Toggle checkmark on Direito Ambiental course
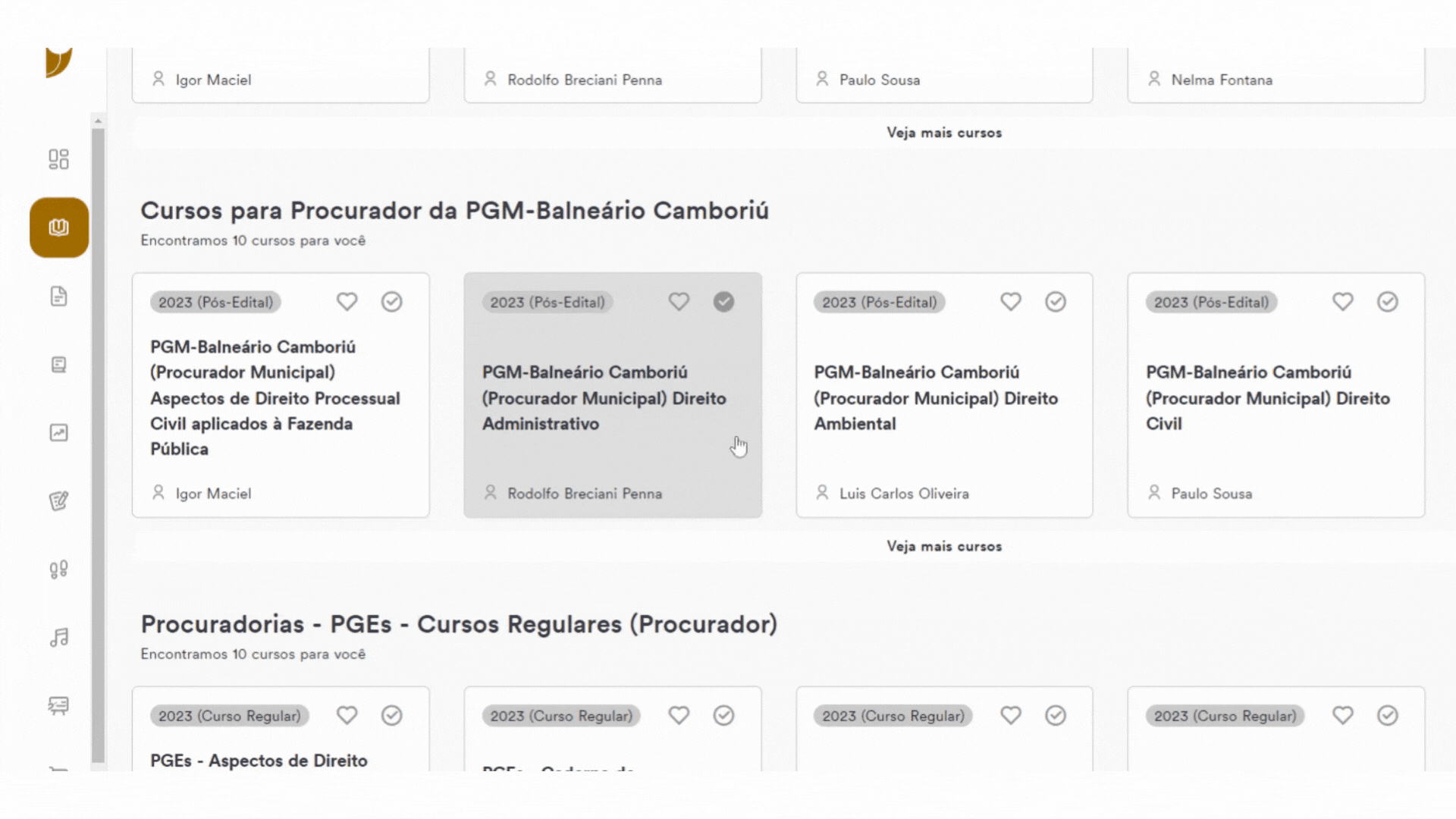1456x819 pixels. [x=1056, y=302]
